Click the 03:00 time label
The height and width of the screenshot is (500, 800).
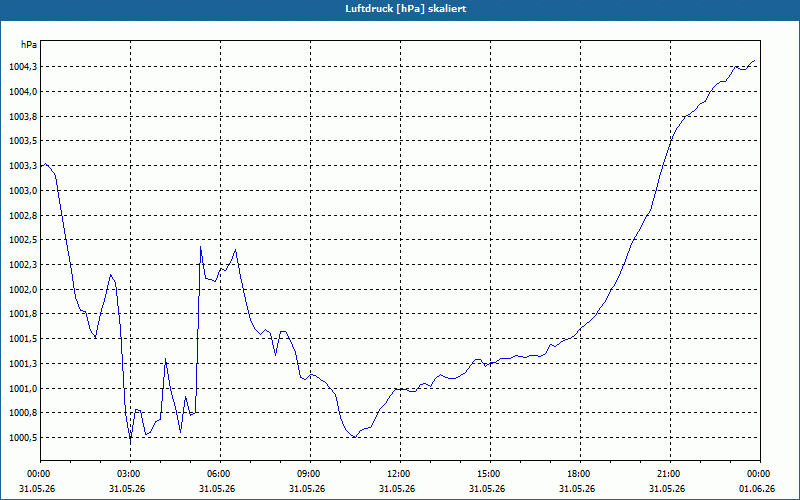coord(131,474)
